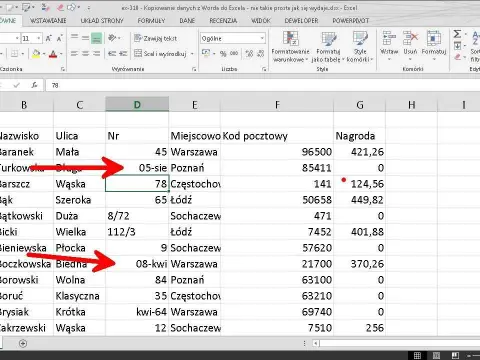This screenshot has width=480, height=360.
Task: Center cell text horizontally
Action: click(85, 53)
